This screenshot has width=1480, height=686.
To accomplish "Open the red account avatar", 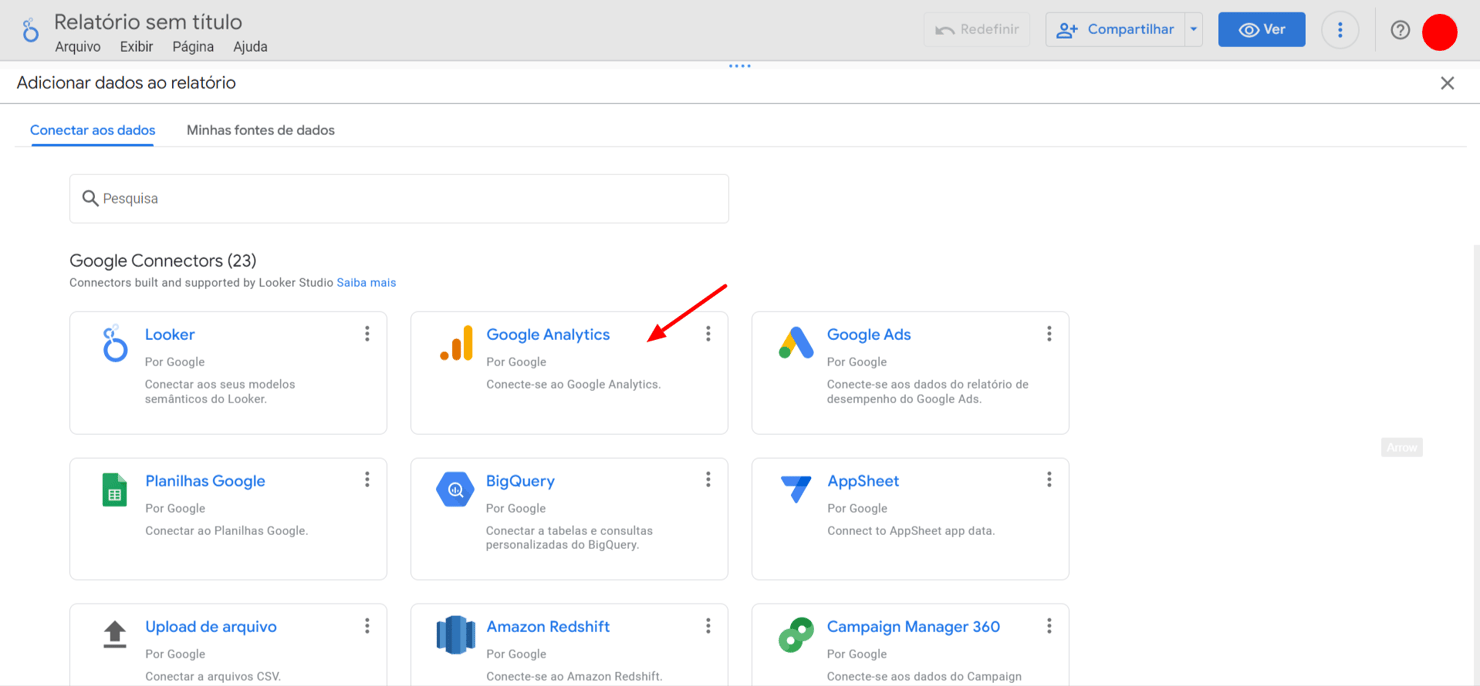I will click(1440, 33).
